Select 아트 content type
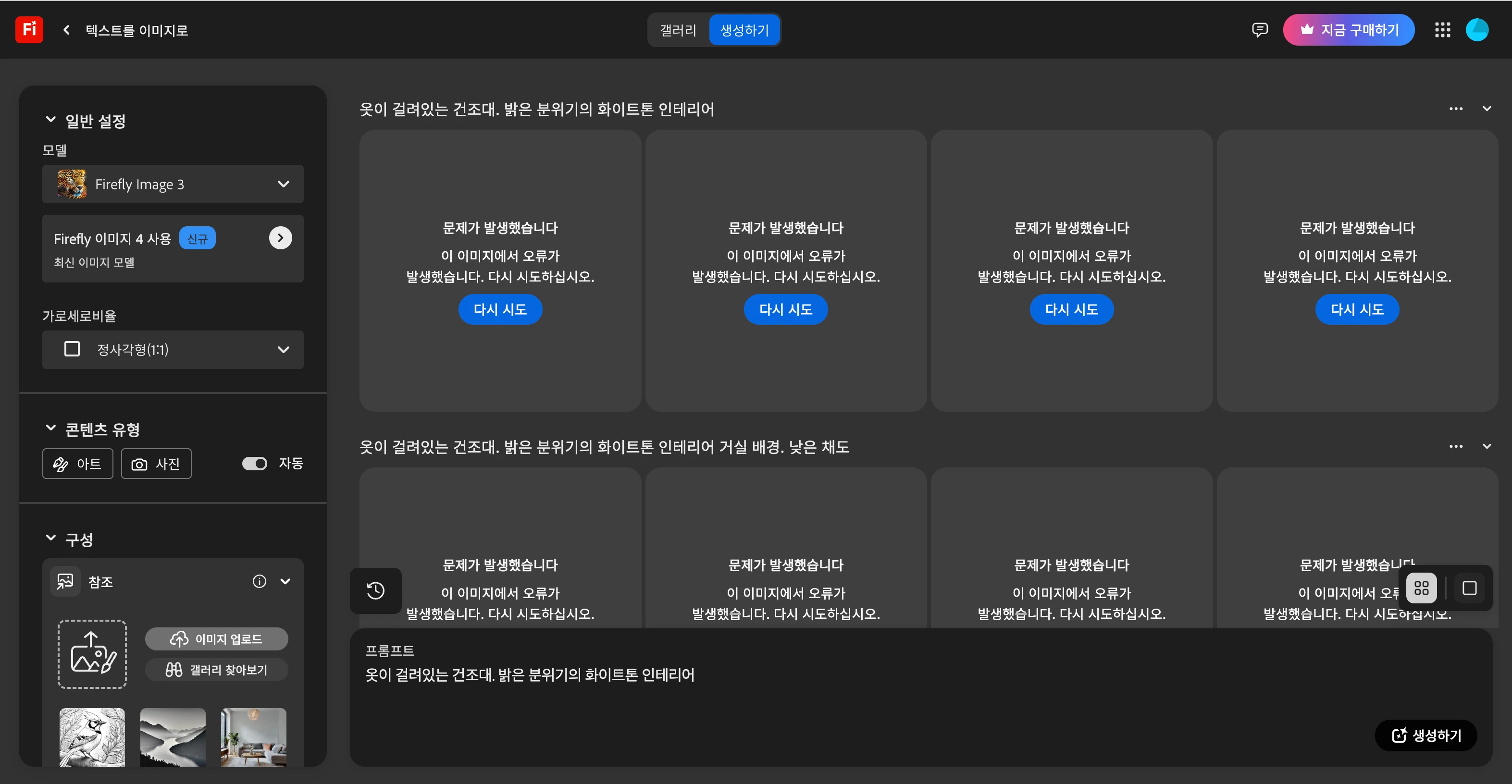 pos(77,464)
